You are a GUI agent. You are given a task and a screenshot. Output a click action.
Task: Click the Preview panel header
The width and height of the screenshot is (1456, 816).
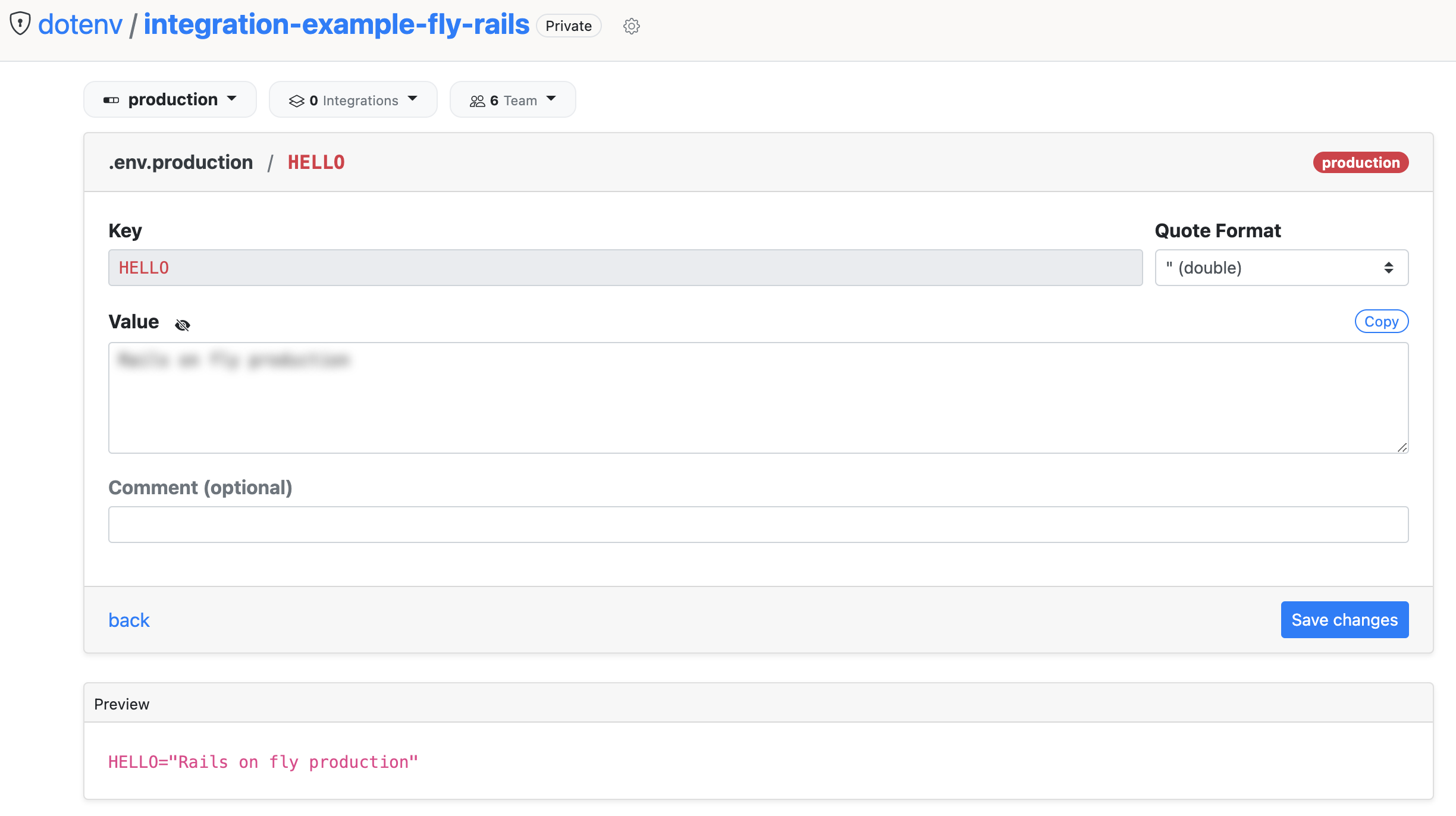pos(758,704)
